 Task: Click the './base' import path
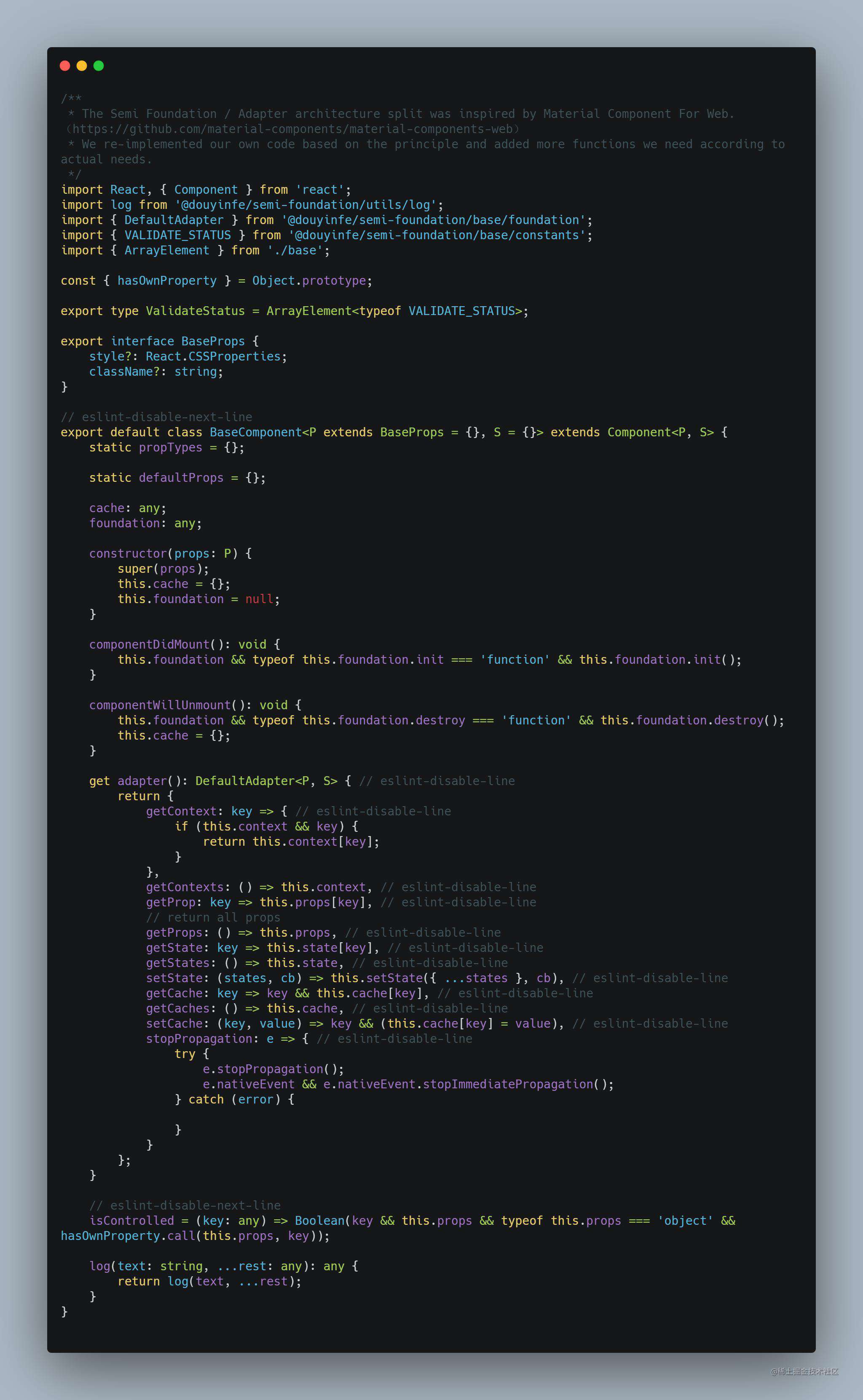pos(295,251)
